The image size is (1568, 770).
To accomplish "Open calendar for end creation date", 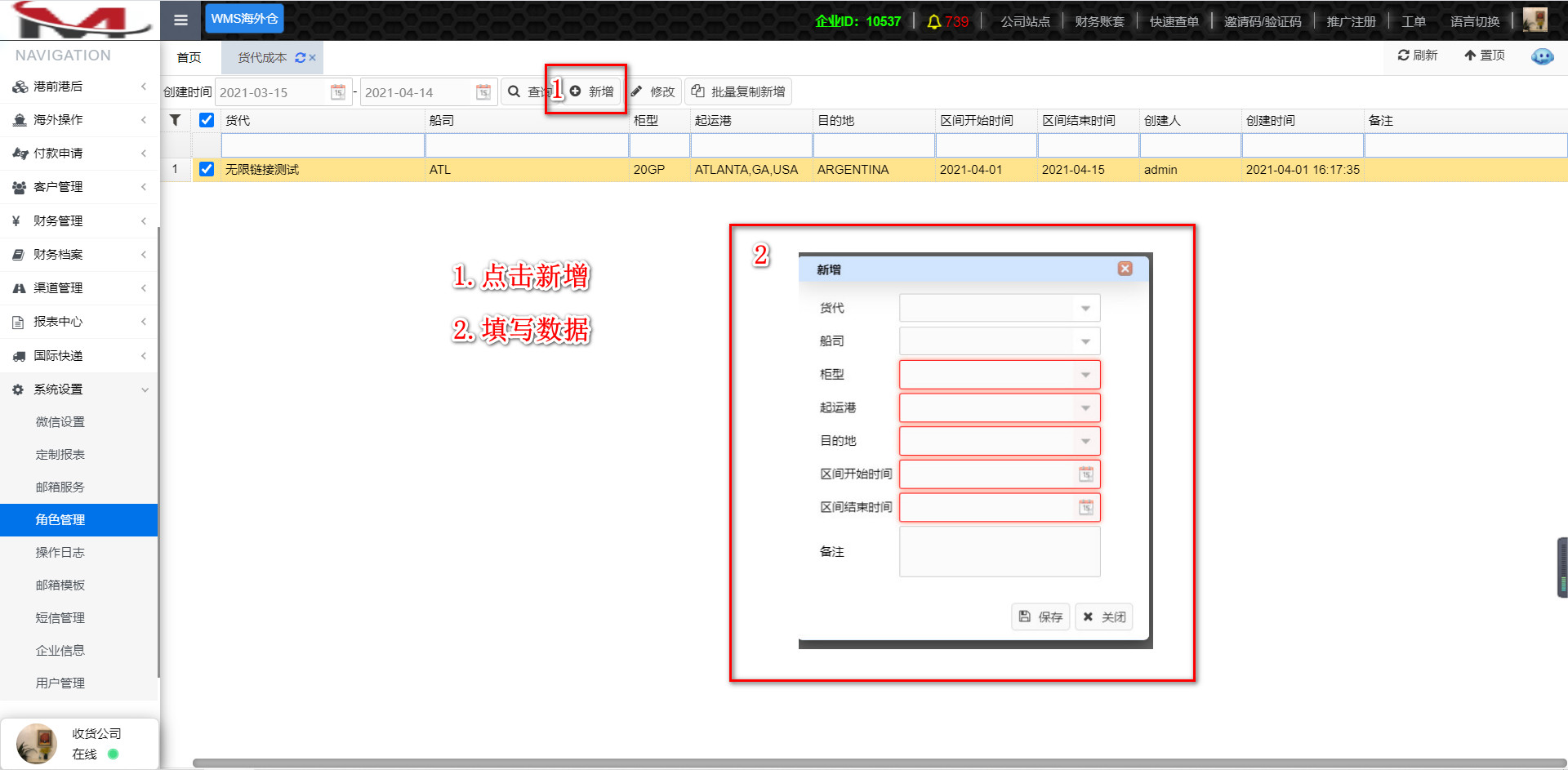I will click(x=483, y=92).
